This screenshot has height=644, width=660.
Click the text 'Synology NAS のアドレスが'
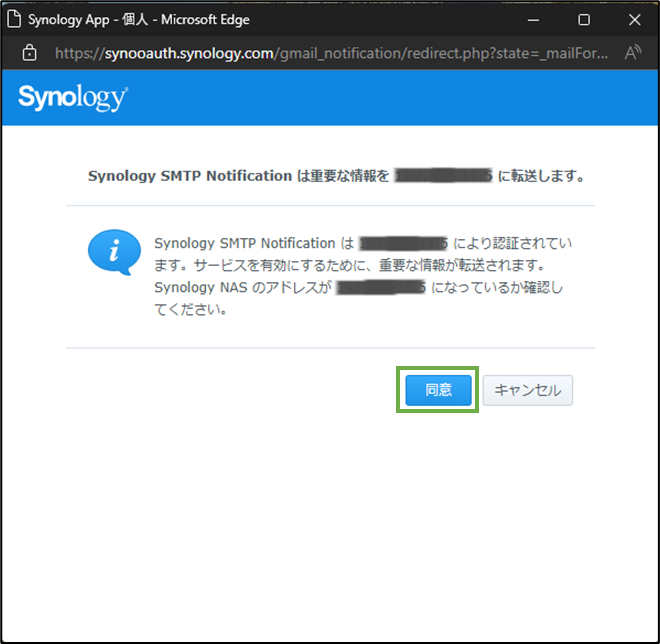coord(243,287)
